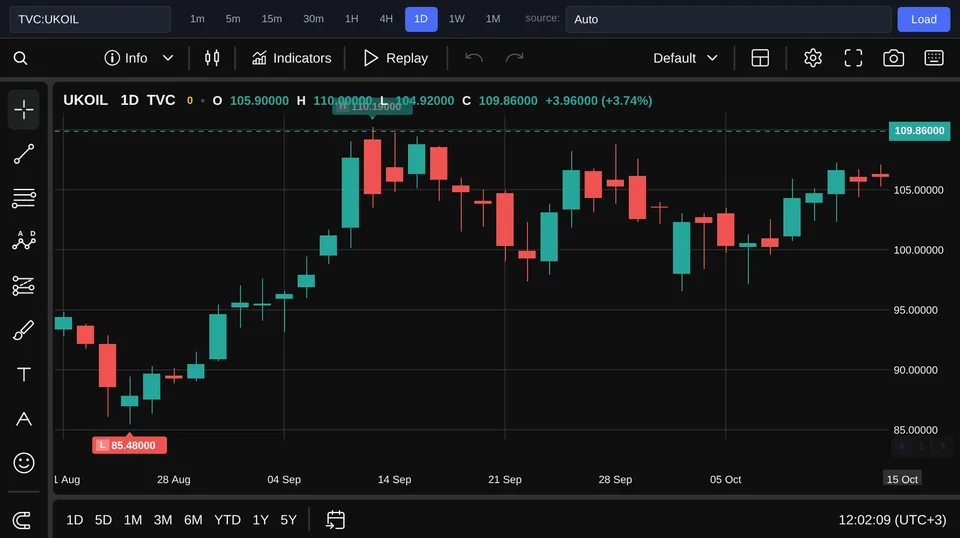The height and width of the screenshot is (538, 960).
Task: Set date range to 5Y
Action: tap(288, 520)
